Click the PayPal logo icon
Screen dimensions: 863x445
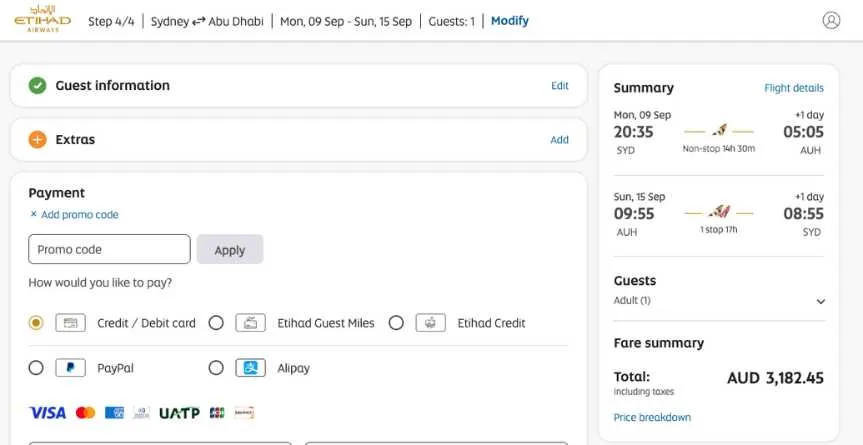coord(70,368)
